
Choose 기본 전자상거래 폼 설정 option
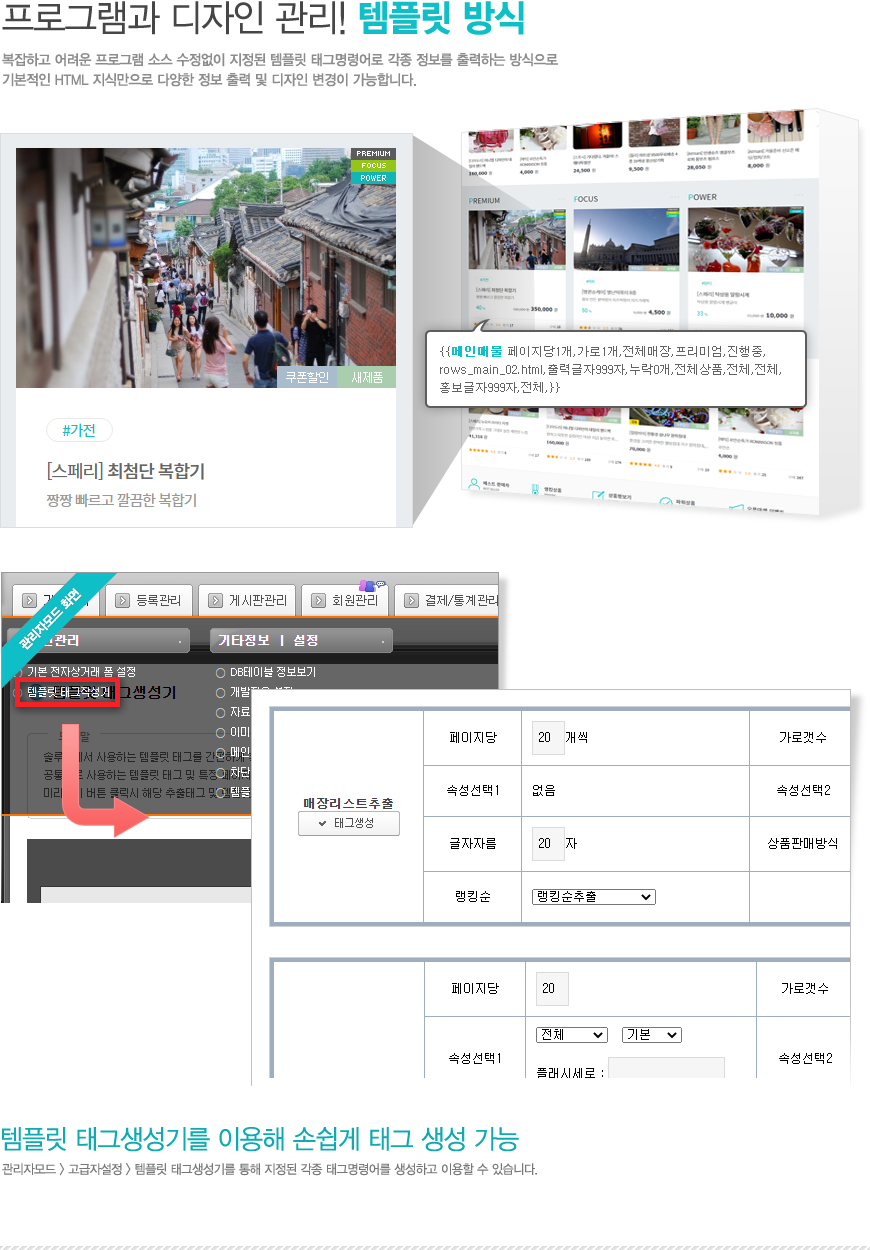pos(81,671)
